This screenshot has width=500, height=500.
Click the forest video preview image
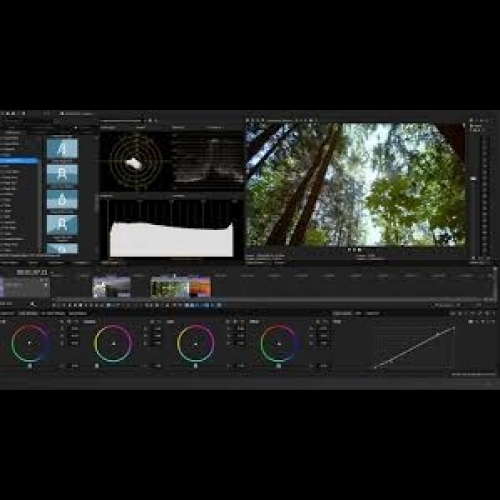tap(355, 184)
